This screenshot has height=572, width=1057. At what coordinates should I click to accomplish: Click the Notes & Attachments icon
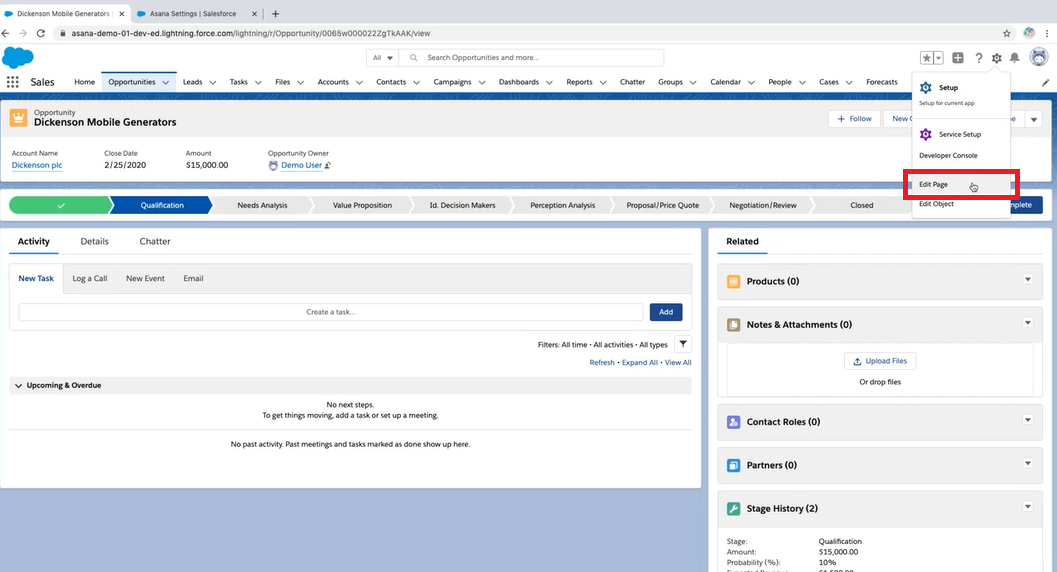tap(733, 325)
